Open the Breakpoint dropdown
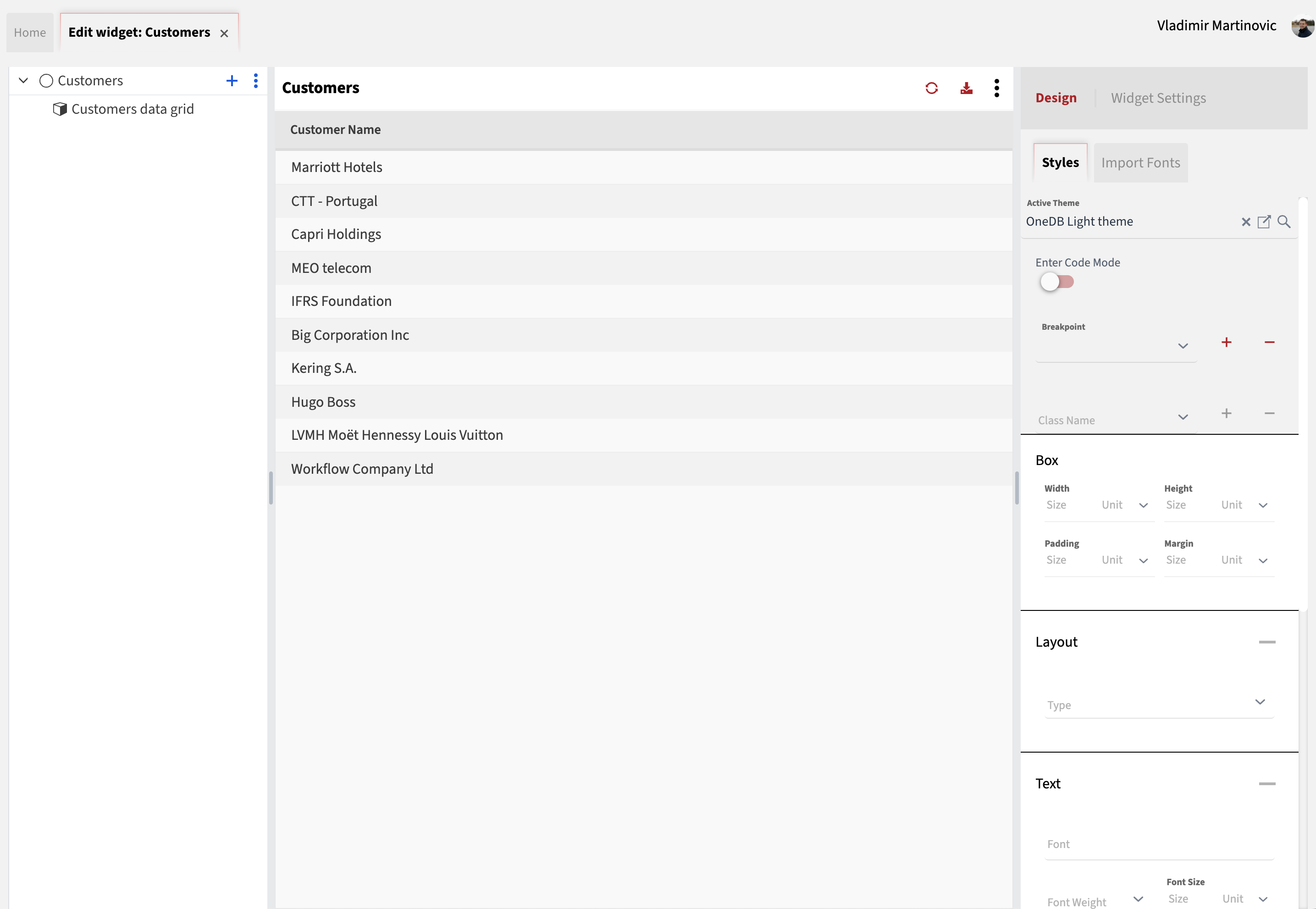The image size is (1316, 909). pyautogui.click(x=1115, y=346)
